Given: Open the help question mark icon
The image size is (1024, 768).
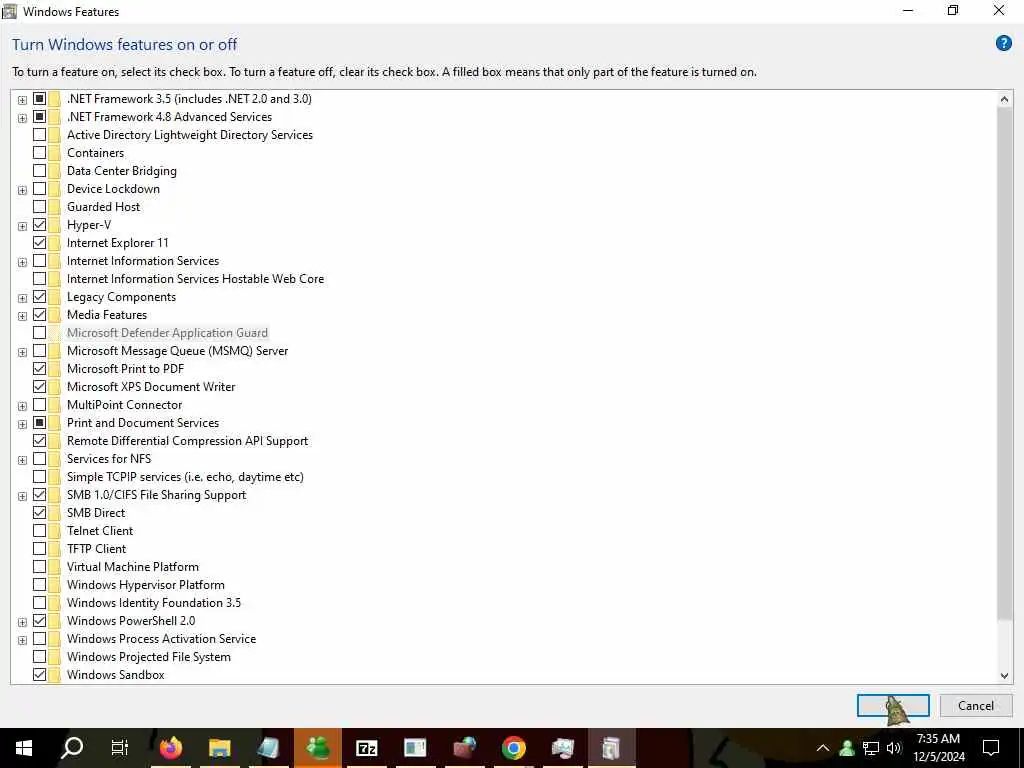Looking at the screenshot, I should 1003,44.
